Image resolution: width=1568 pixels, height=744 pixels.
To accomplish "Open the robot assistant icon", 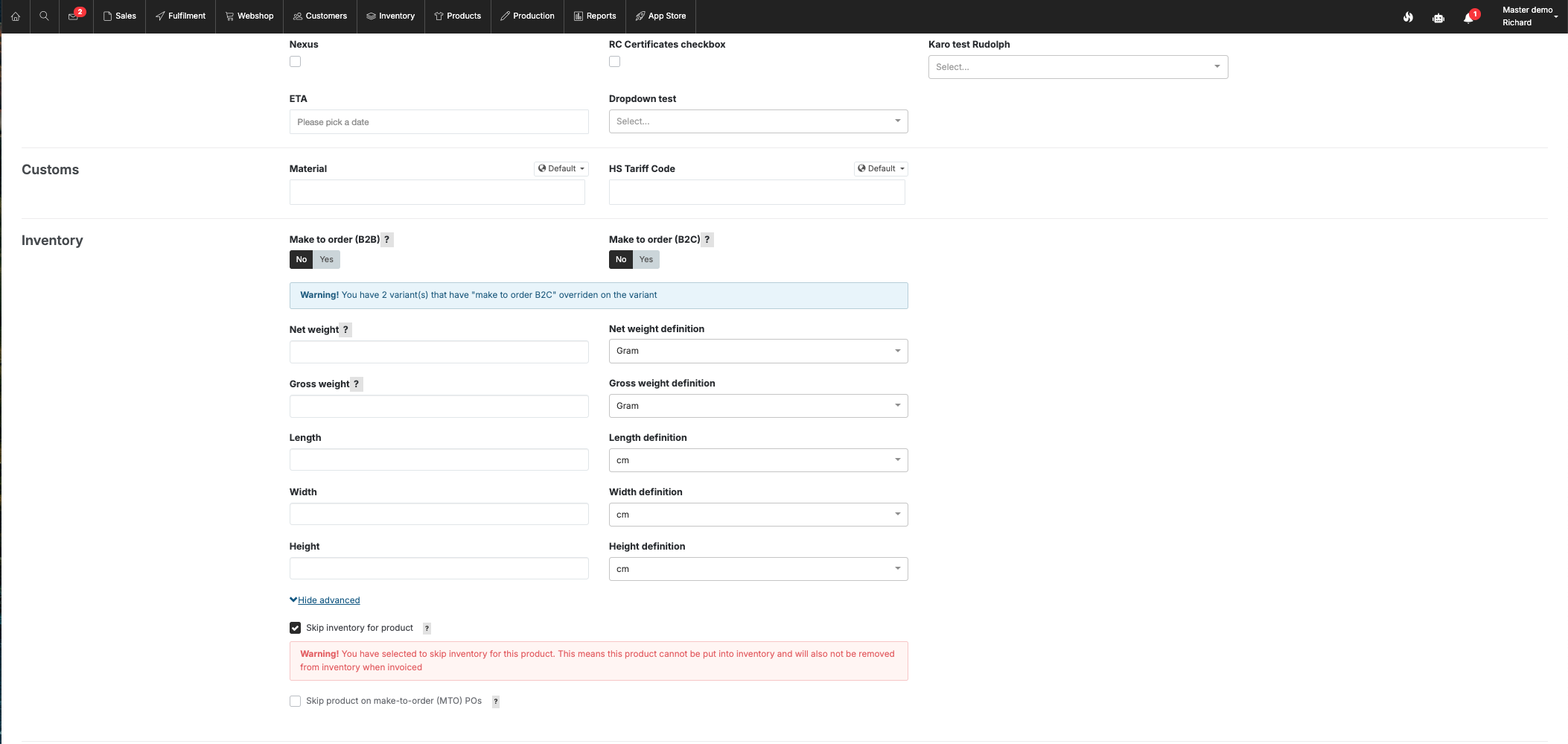I will click(x=1438, y=17).
